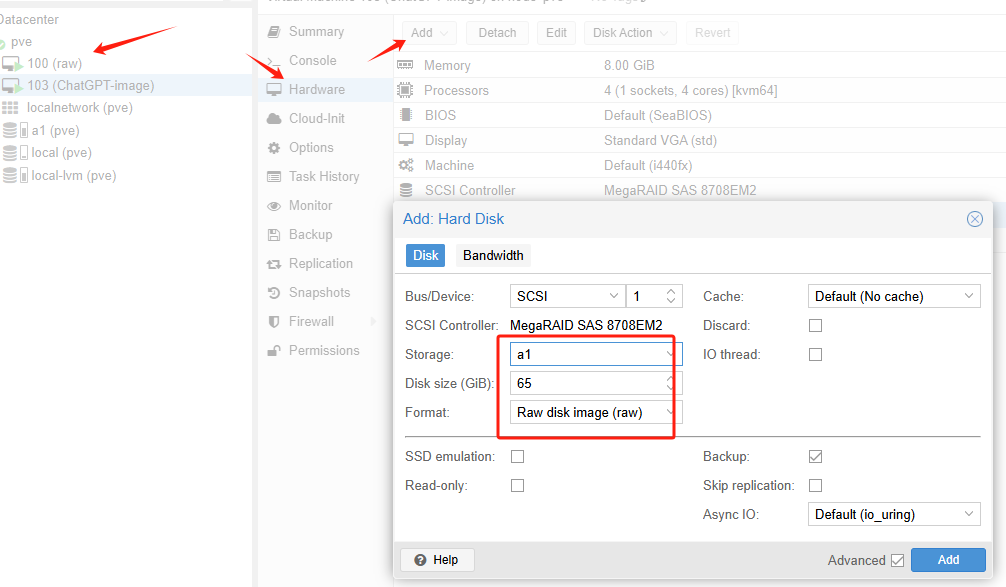Select VM 103 (ChatGPT-image) in tree
The width and height of the screenshot is (1006, 587).
[90, 86]
